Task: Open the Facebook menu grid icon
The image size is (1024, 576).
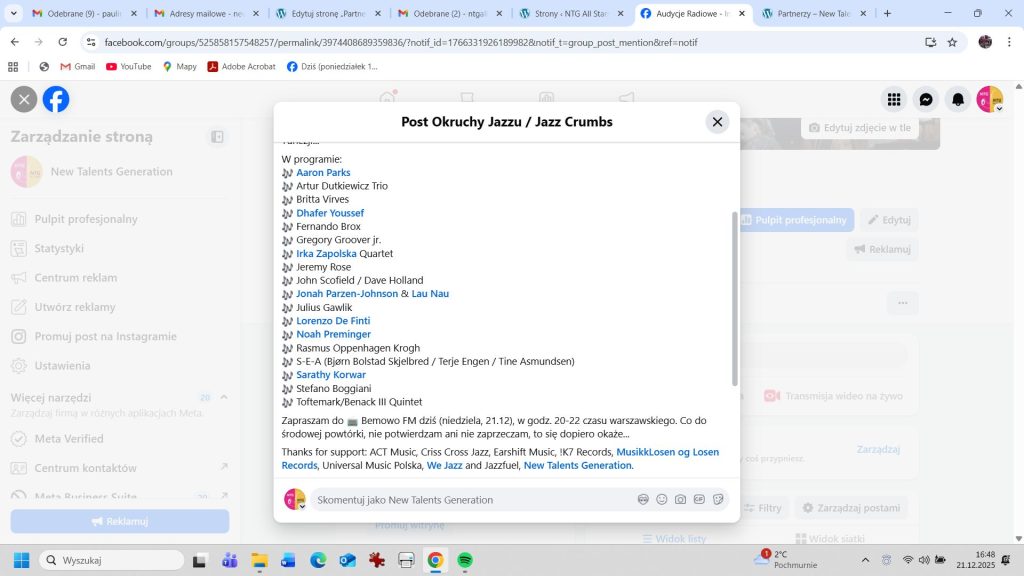Action: click(894, 99)
